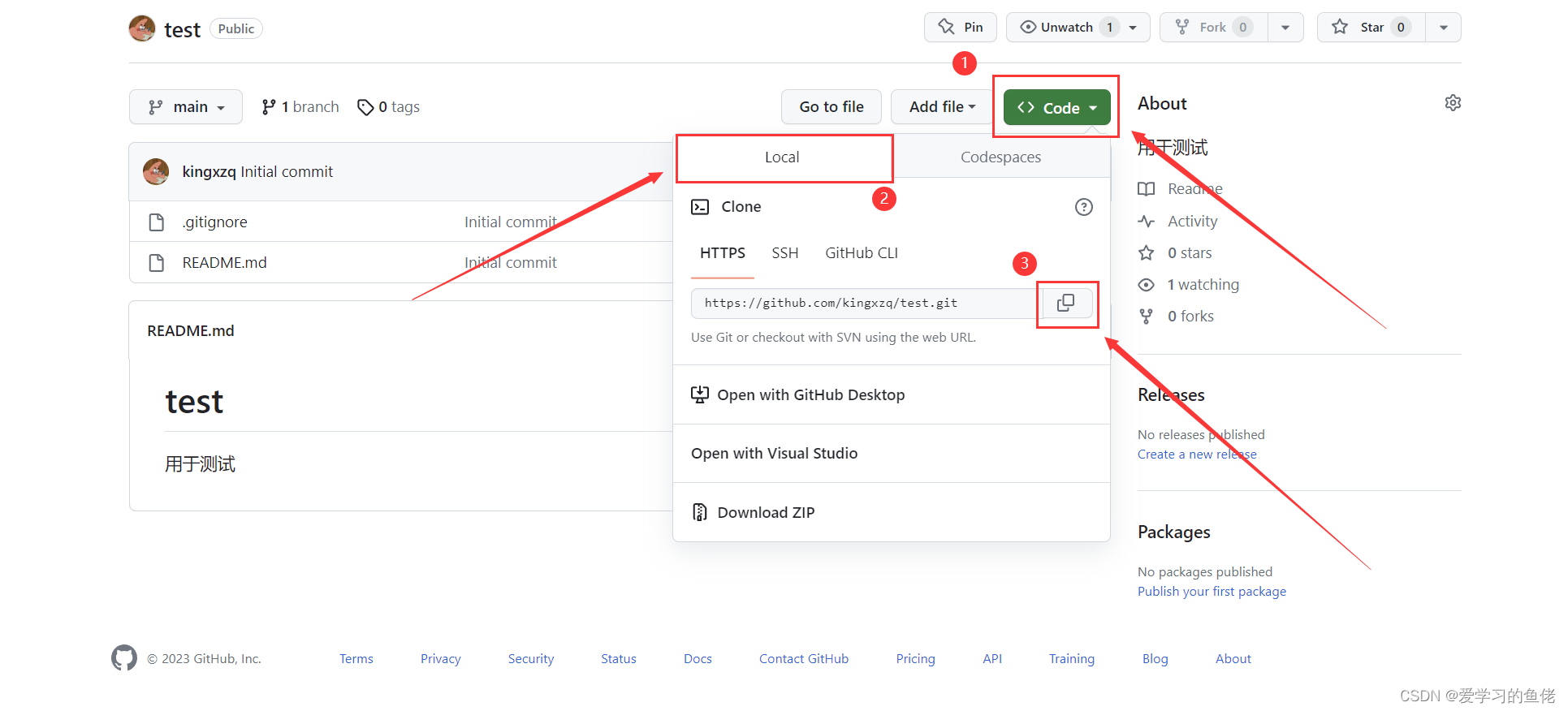Star the test repository
1568x711 pixels.
tap(1371, 27)
